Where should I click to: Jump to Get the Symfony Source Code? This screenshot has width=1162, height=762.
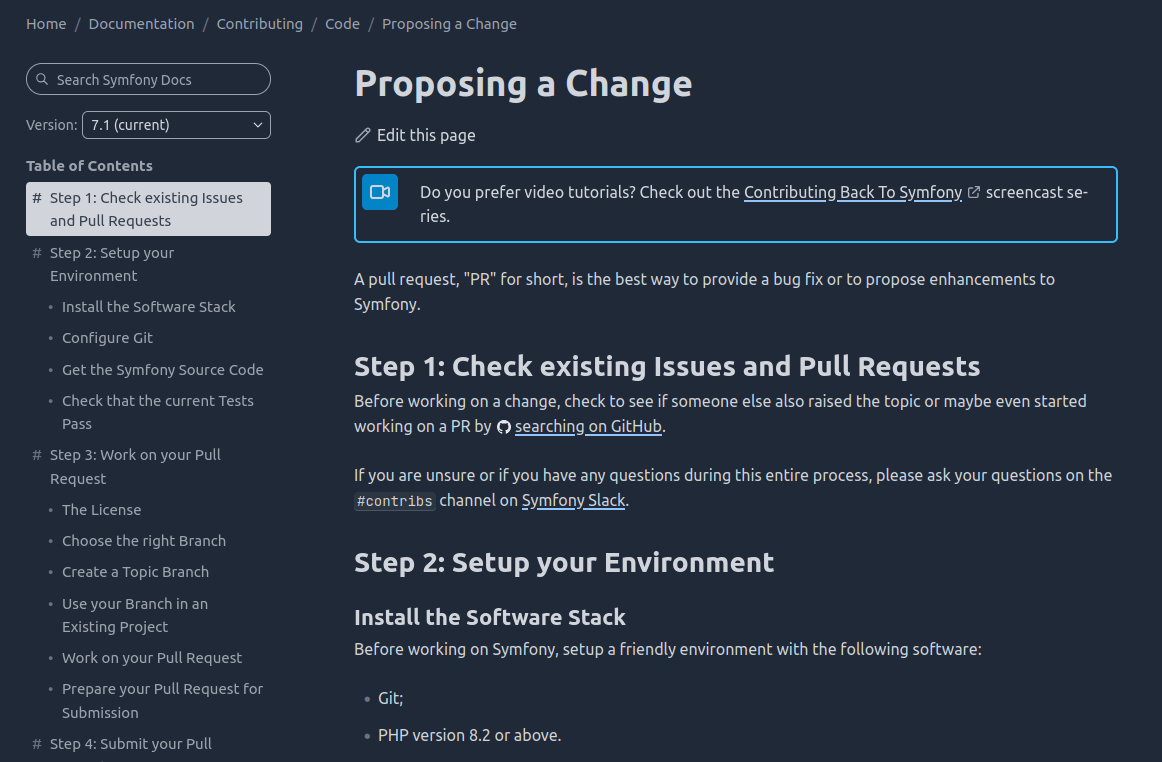pos(162,370)
